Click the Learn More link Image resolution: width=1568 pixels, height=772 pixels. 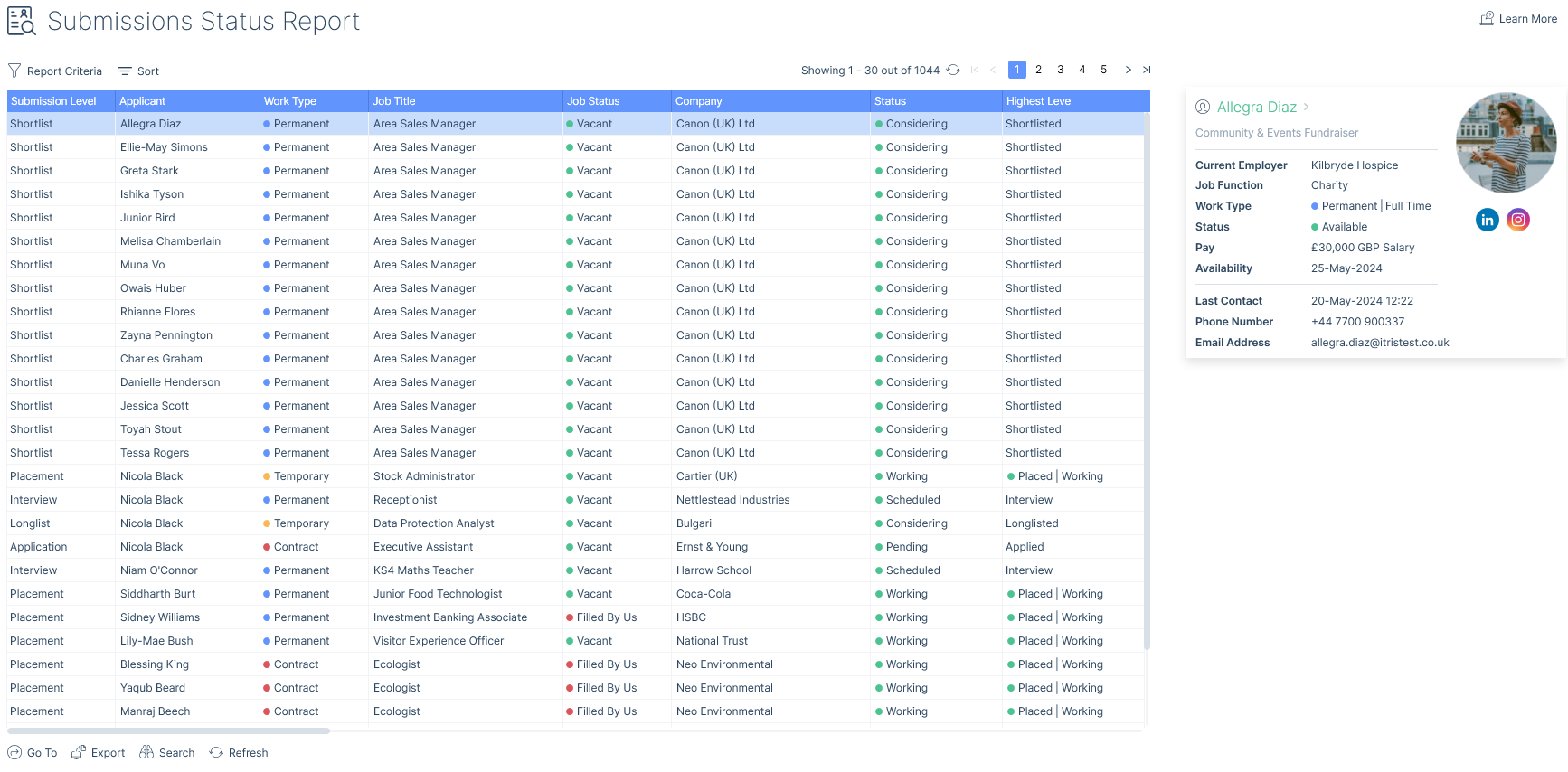pos(1518,19)
